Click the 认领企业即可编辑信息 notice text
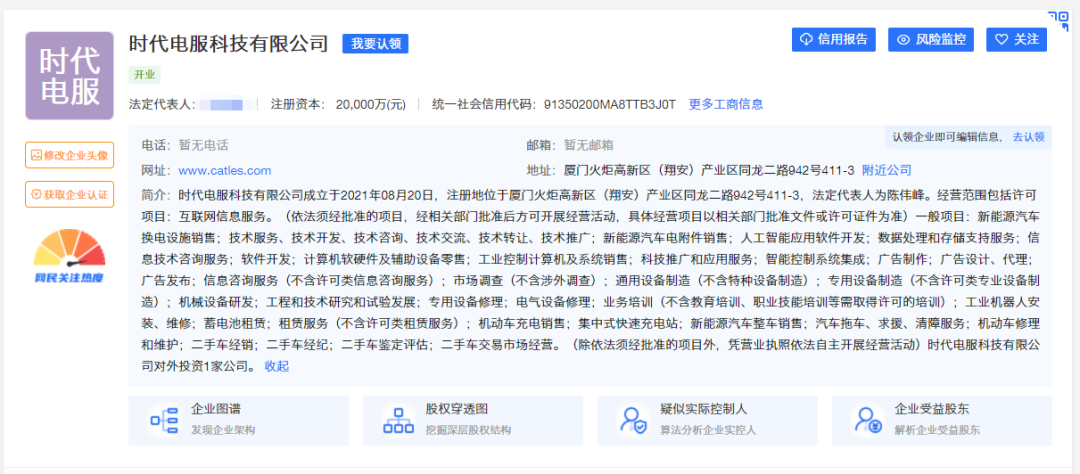The height and width of the screenshot is (474, 1080). point(947,137)
